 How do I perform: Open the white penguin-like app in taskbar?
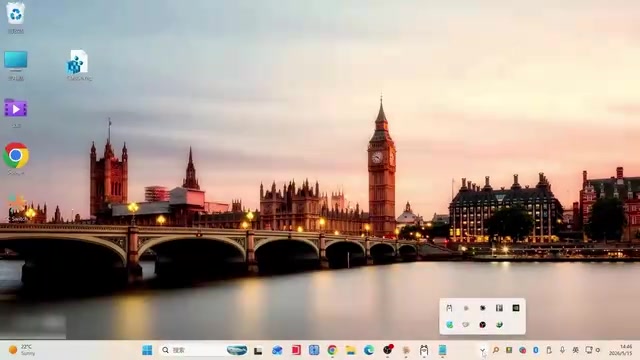424,350
